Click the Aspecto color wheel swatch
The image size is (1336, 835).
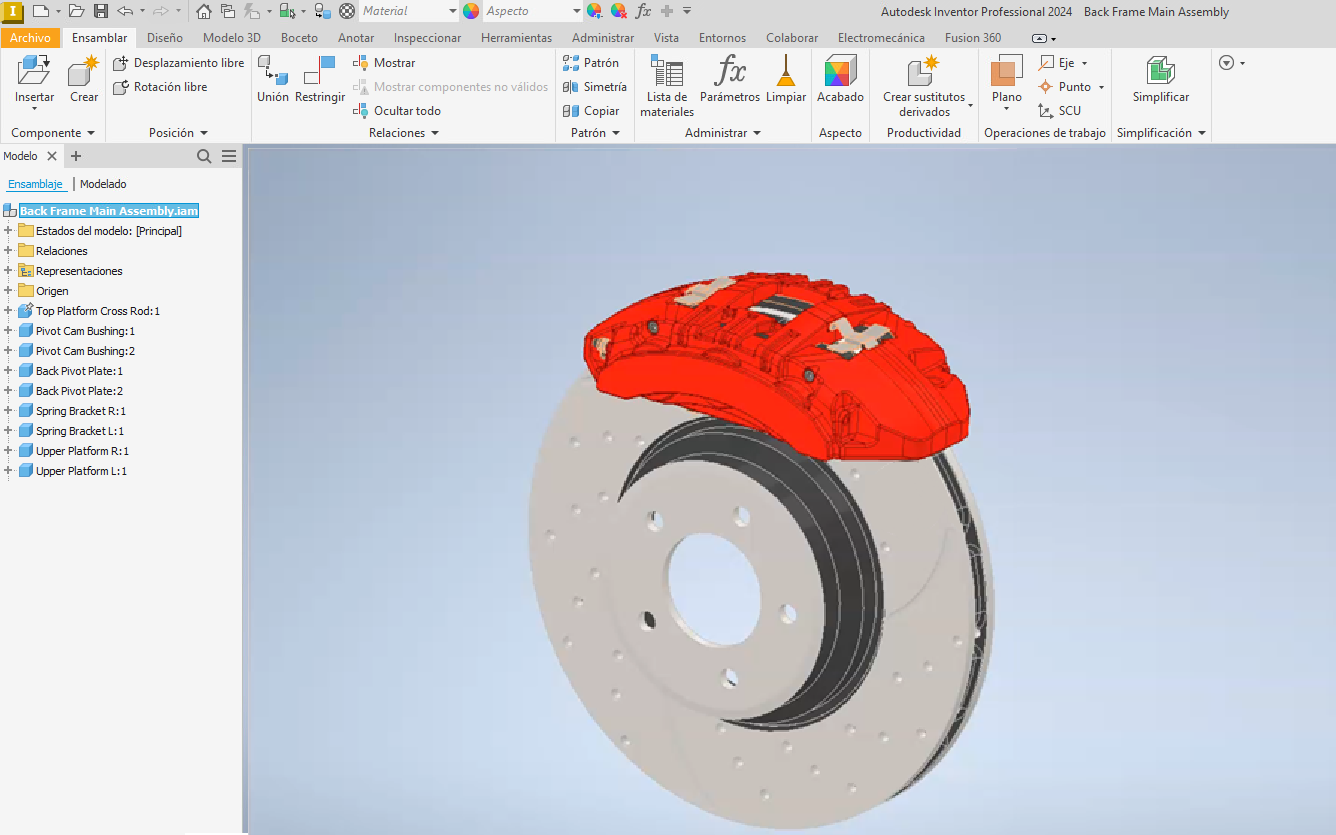pos(471,11)
